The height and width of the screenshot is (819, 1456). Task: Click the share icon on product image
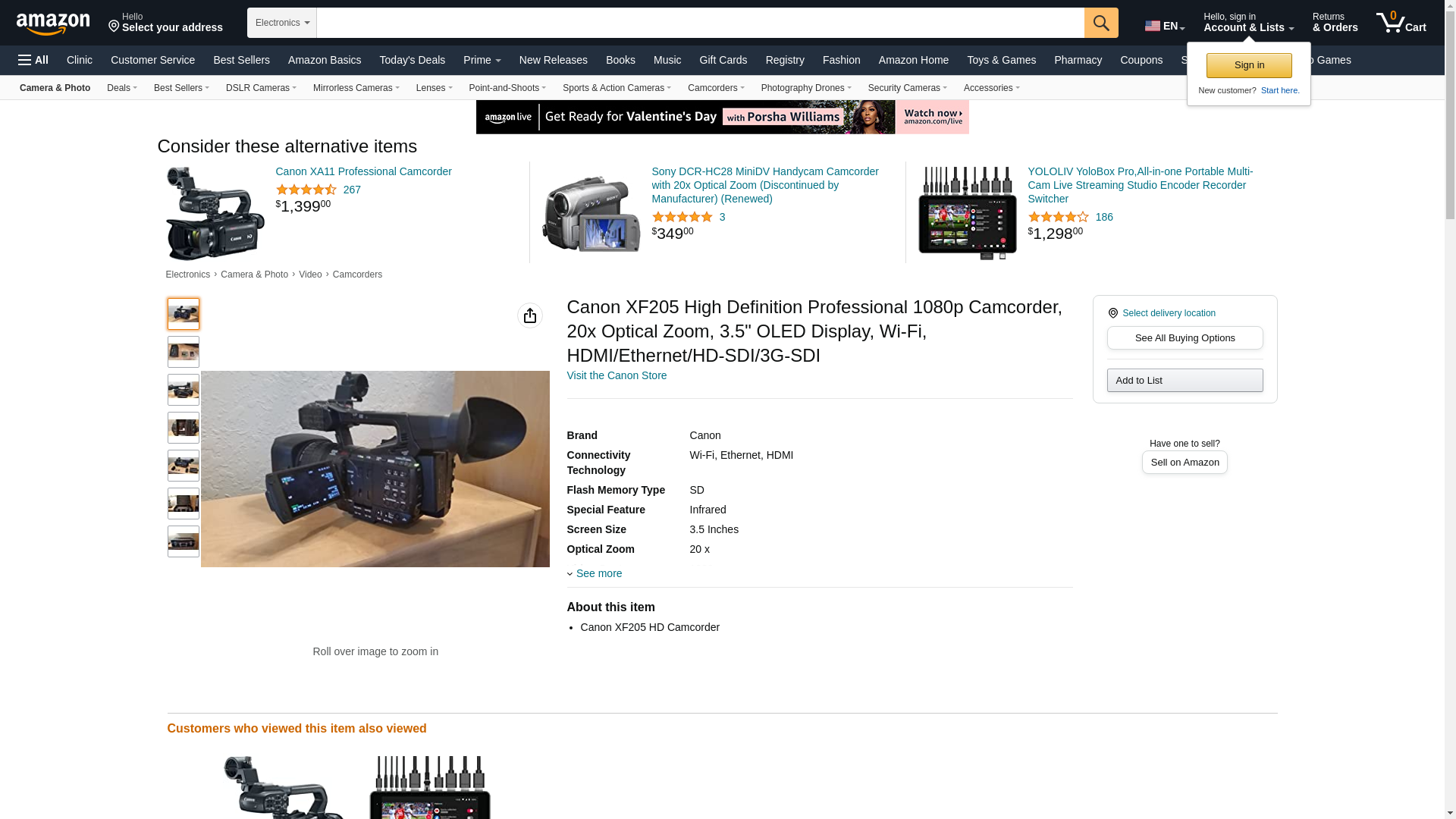coord(529,315)
